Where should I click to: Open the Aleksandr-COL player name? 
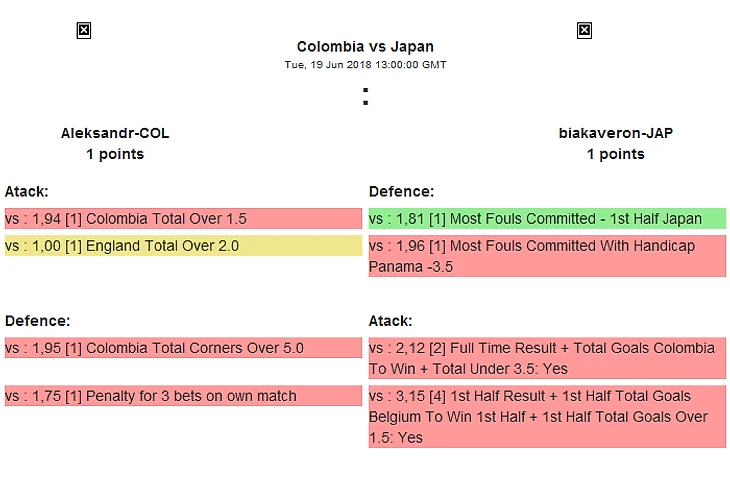[x=115, y=133]
